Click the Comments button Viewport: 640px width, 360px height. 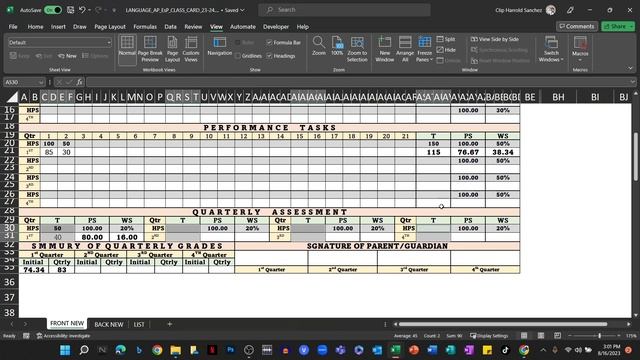click(x=577, y=26)
